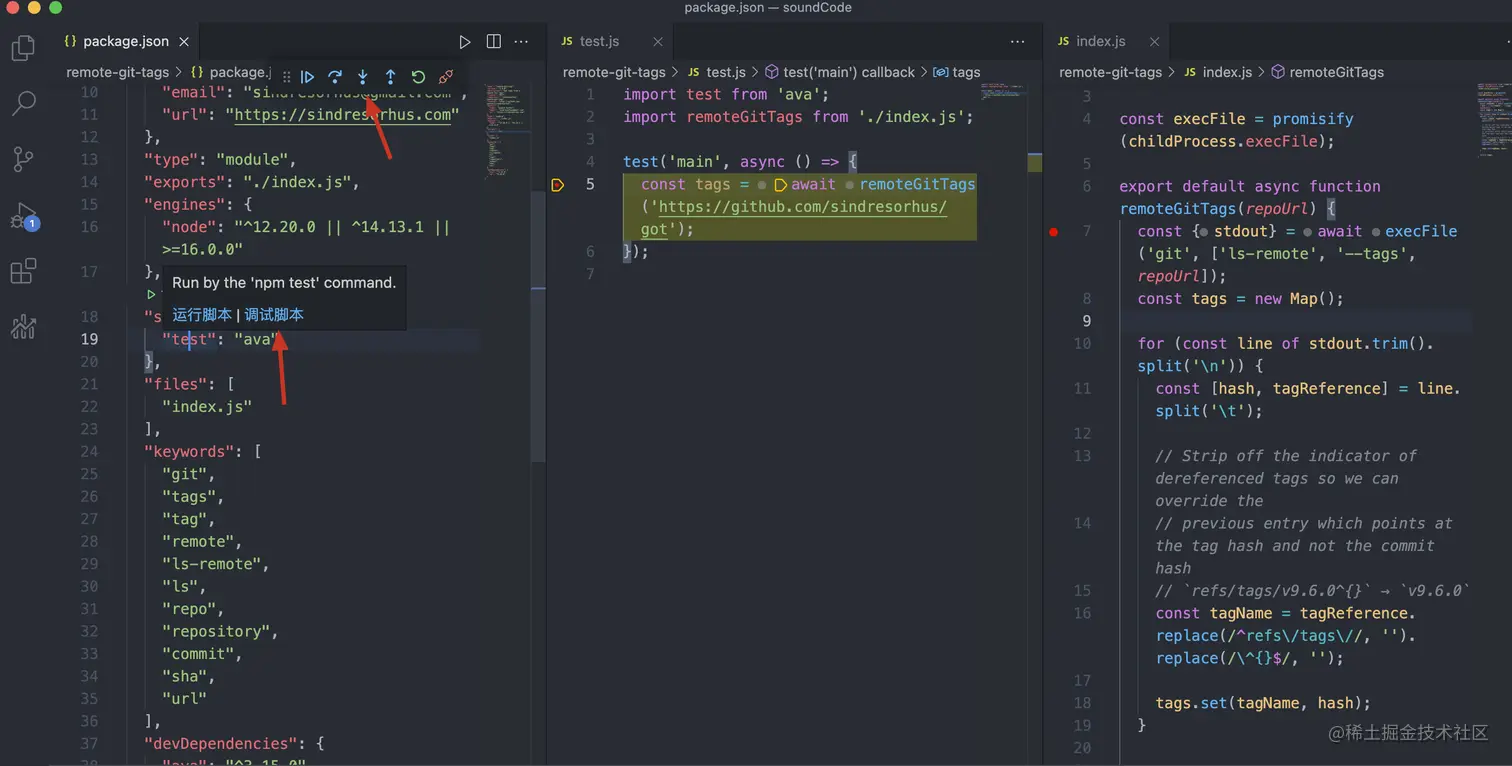Click the "exports": "./index.js" line
Image resolution: width=1512 pixels, height=766 pixels.
point(251,182)
